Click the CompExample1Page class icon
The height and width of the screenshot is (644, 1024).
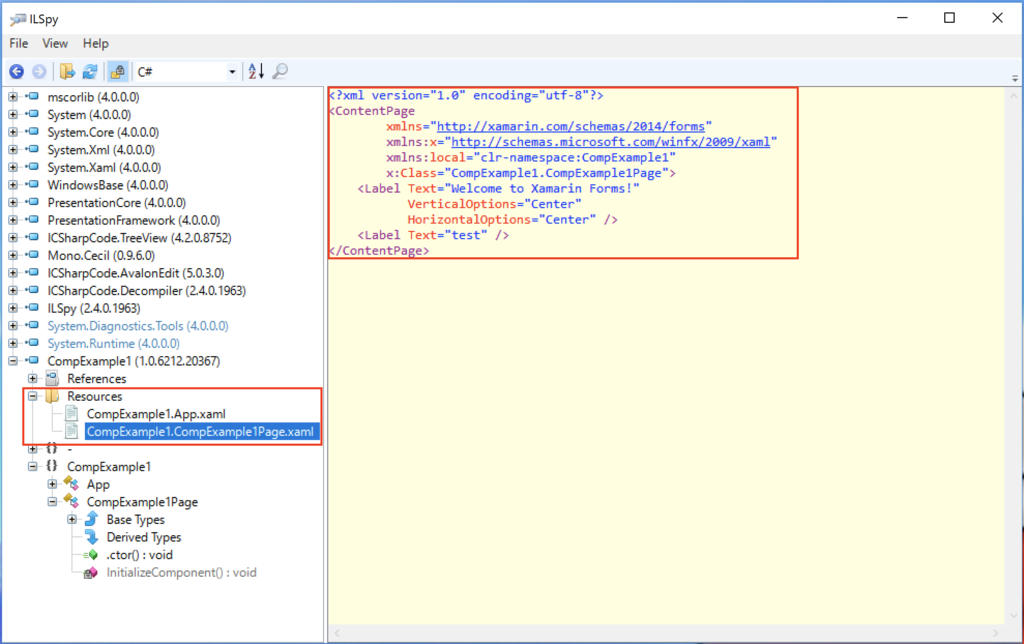tap(71, 502)
